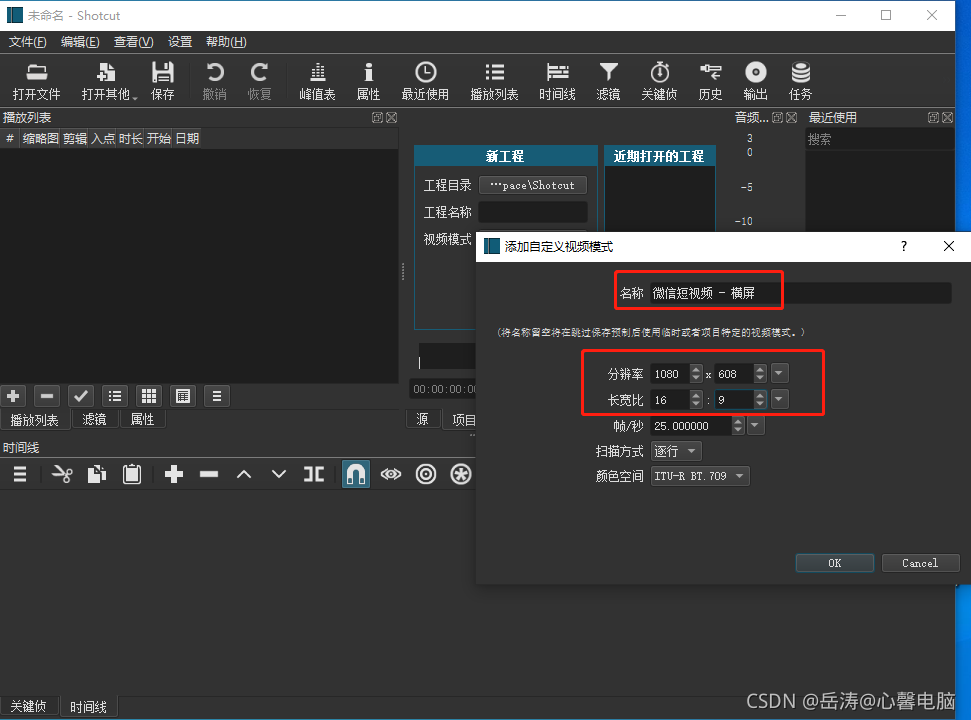
Task: Open the Recent (最近使用) toolbar icon
Action: pyautogui.click(x=425, y=81)
